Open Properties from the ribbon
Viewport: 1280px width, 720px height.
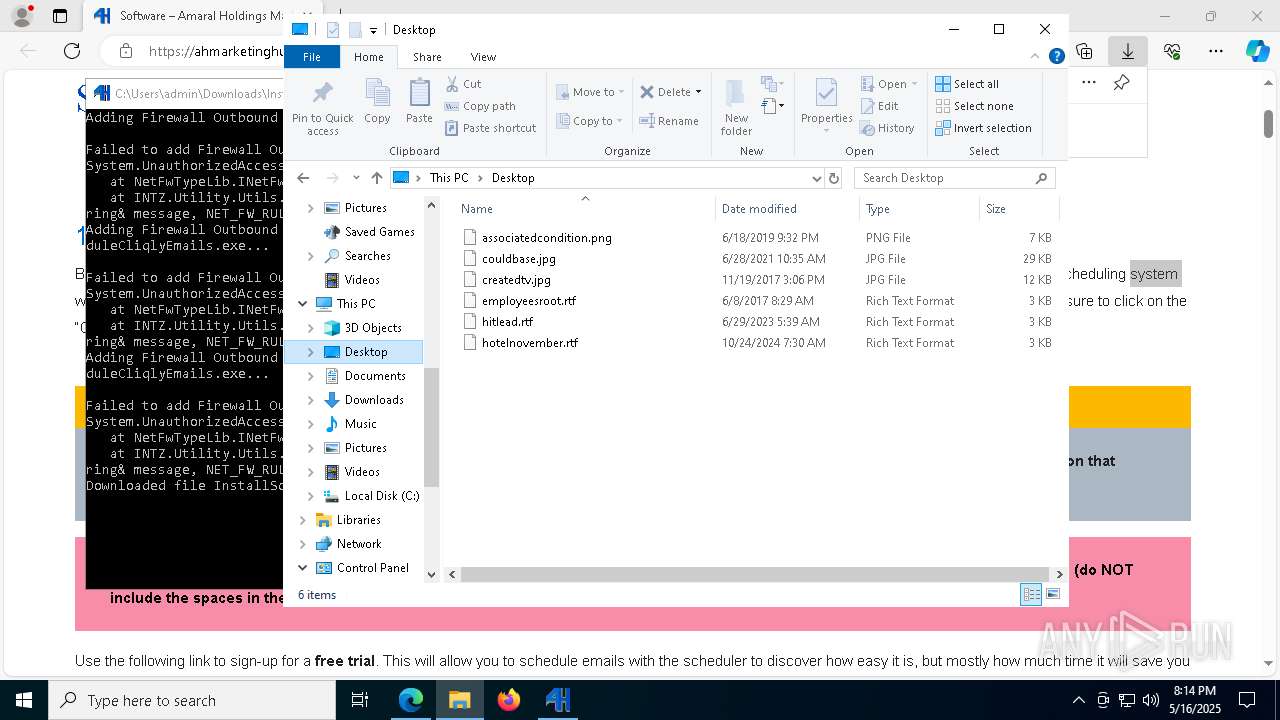826,106
